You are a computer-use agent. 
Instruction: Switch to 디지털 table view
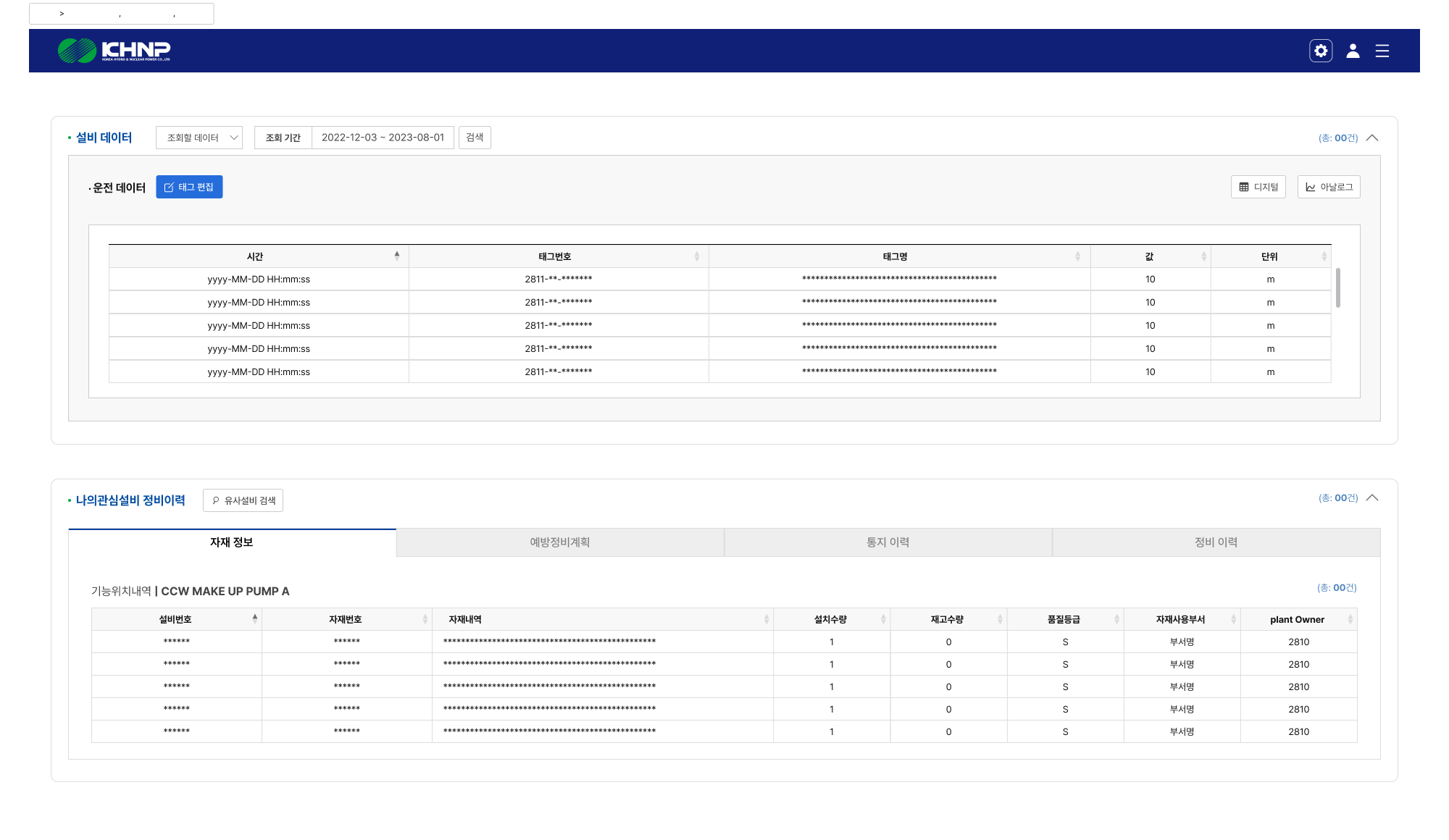click(1258, 187)
